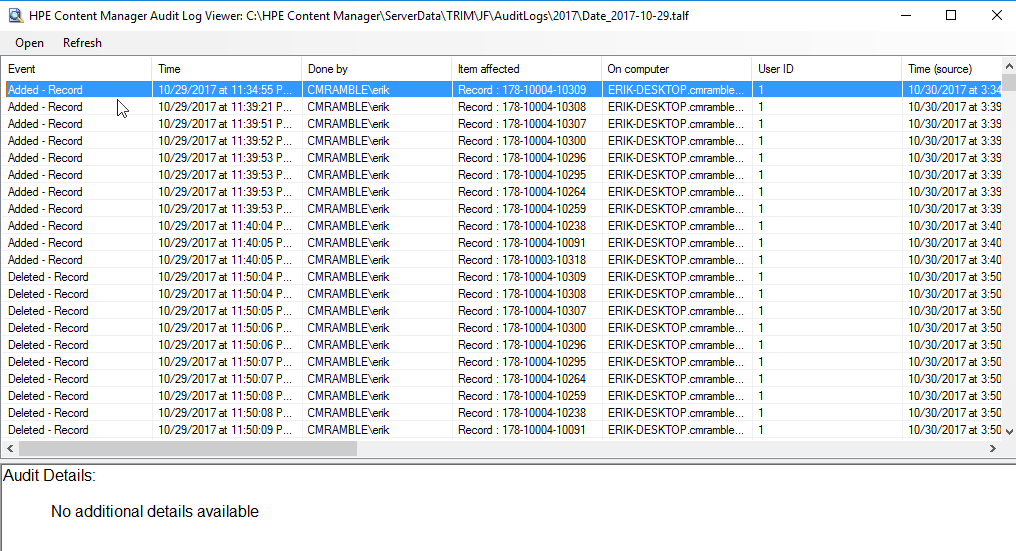Select the Deleted row for Record 178-10004-10091
Viewport: 1016px width, 551px height.
502,430
